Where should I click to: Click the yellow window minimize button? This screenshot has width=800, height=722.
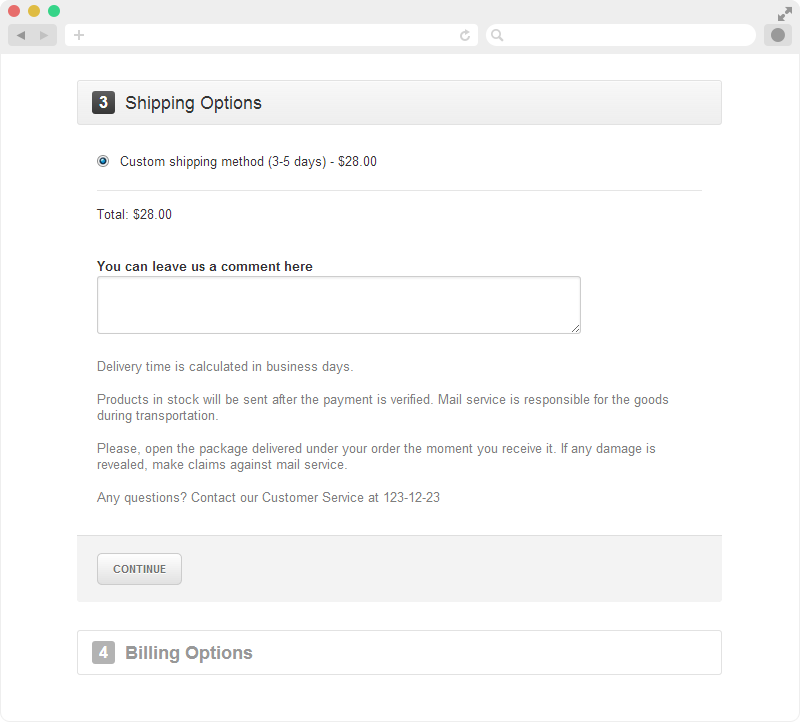coord(34,11)
